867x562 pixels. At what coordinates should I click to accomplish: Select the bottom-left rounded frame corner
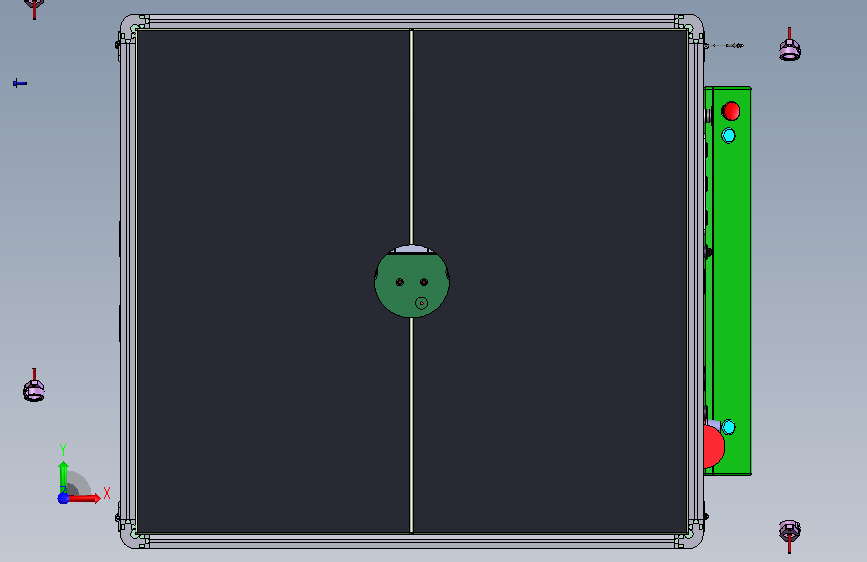pyautogui.click(x=130, y=538)
